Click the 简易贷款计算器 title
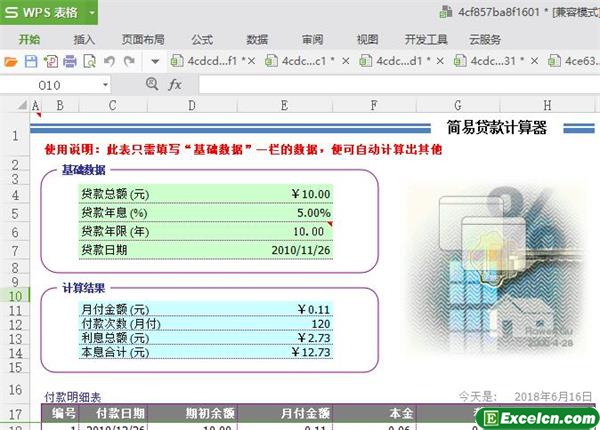Viewport: 600px width, 430px height. [x=497, y=127]
